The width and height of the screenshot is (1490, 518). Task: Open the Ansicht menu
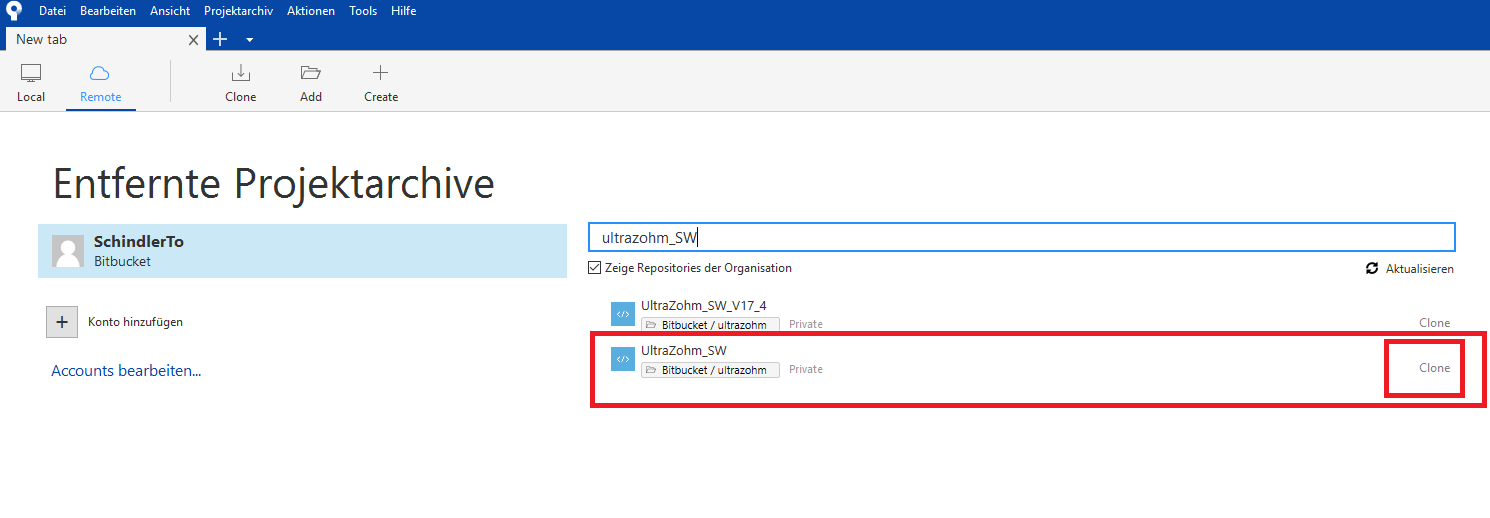(170, 11)
